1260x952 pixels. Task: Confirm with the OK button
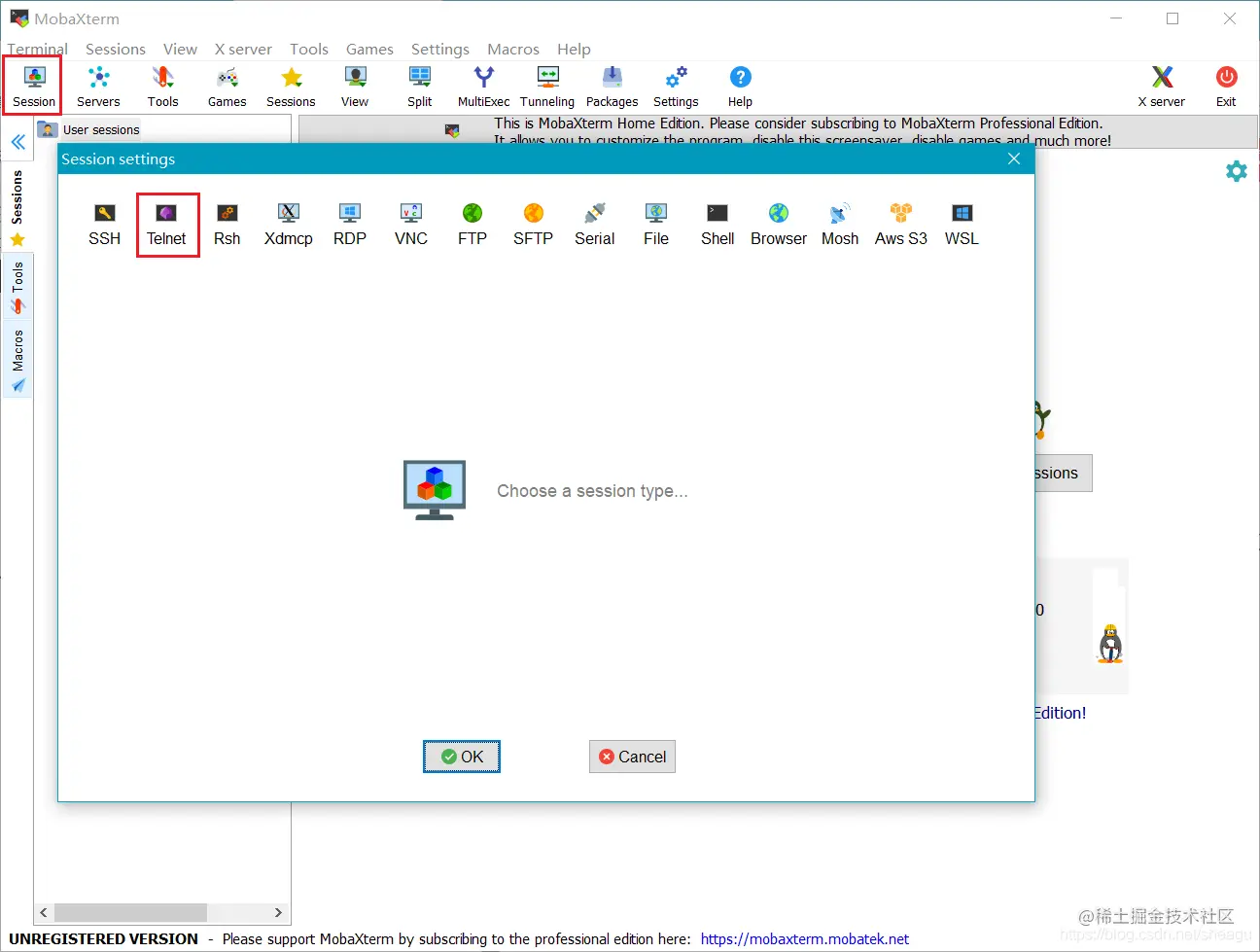point(462,757)
